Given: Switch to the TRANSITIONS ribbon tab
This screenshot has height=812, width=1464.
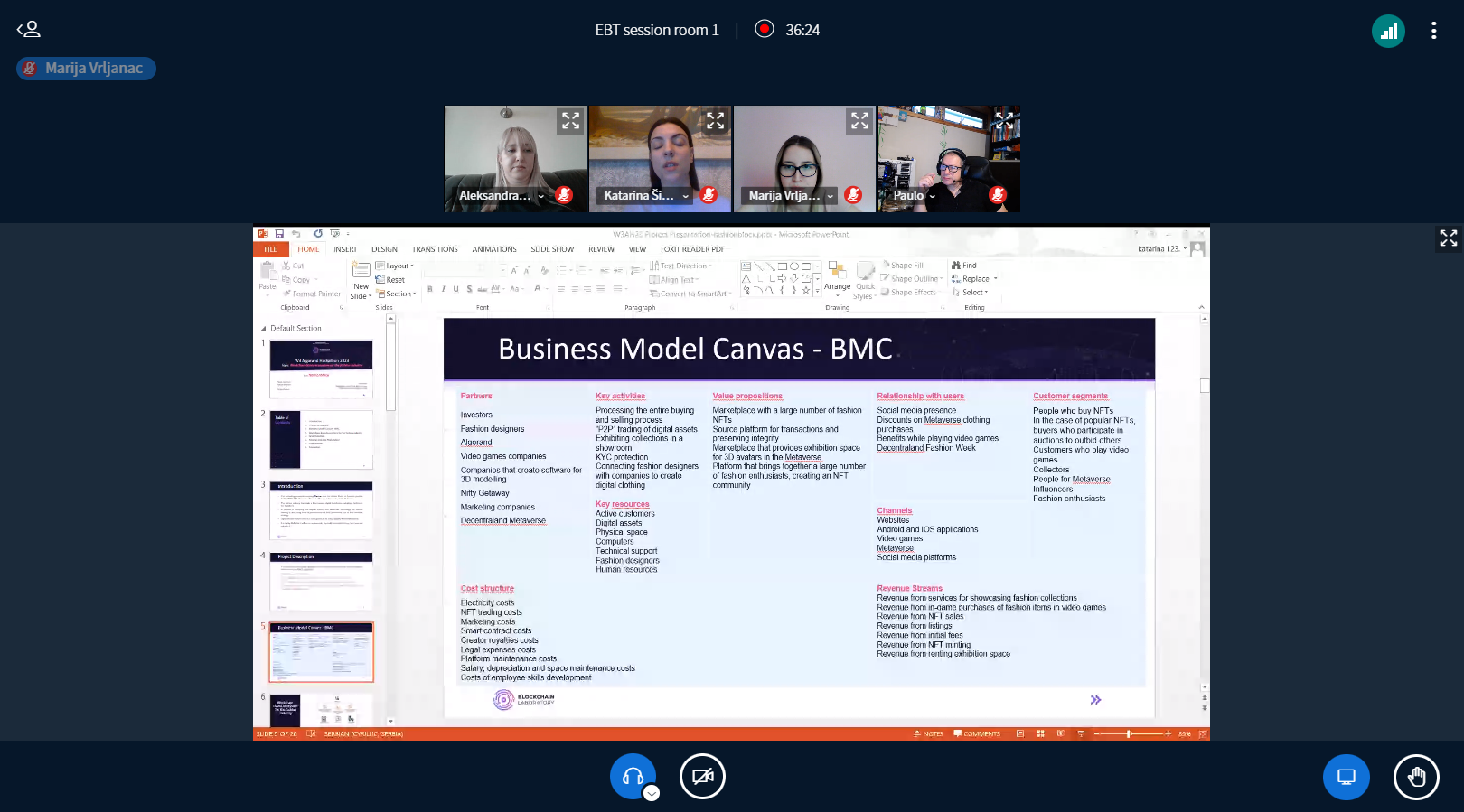Looking at the screenshot, I should tap(435, 249).
